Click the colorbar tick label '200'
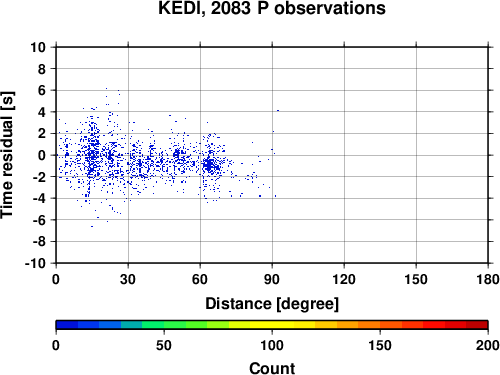Image resolution: width=500 pixels, height=375 pixels. 488,345
